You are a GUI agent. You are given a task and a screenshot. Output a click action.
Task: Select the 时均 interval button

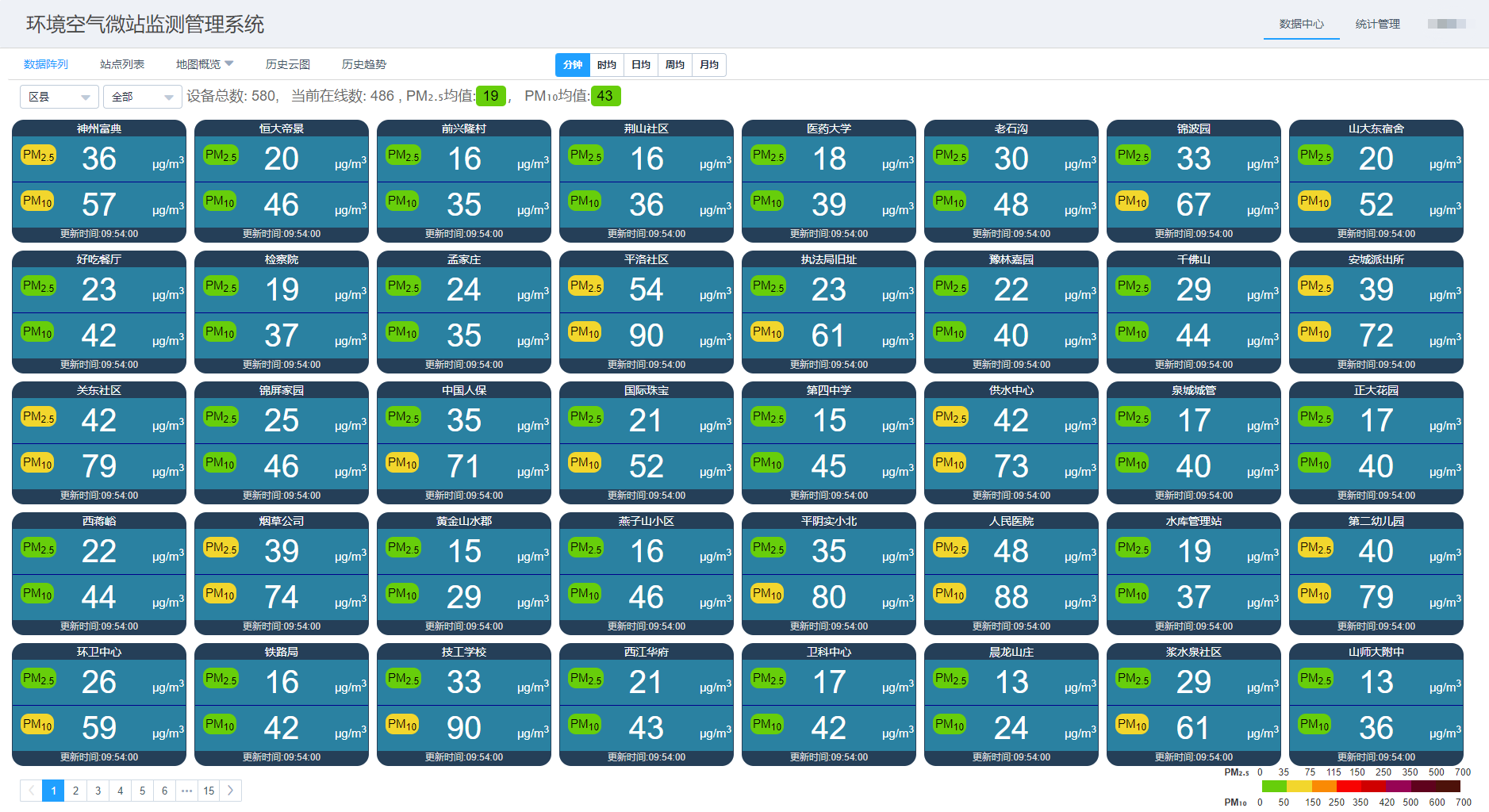click(607, 65)
